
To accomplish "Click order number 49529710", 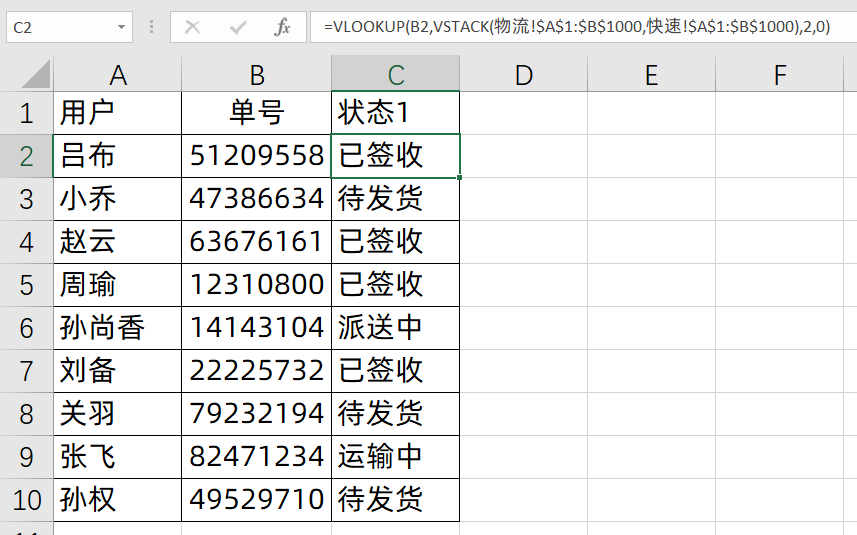I will (x=256, y=500).
